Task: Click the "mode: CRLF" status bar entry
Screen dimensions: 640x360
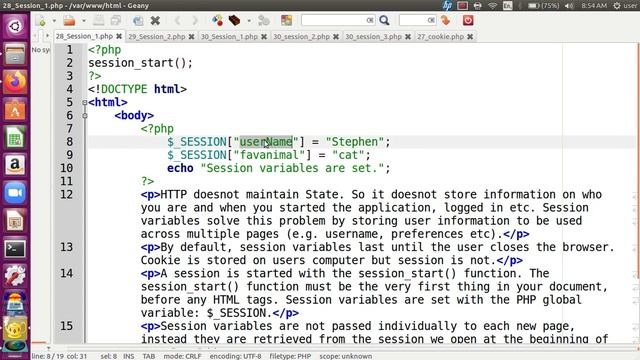Action: pyautogui.click(x=182, y=356)
